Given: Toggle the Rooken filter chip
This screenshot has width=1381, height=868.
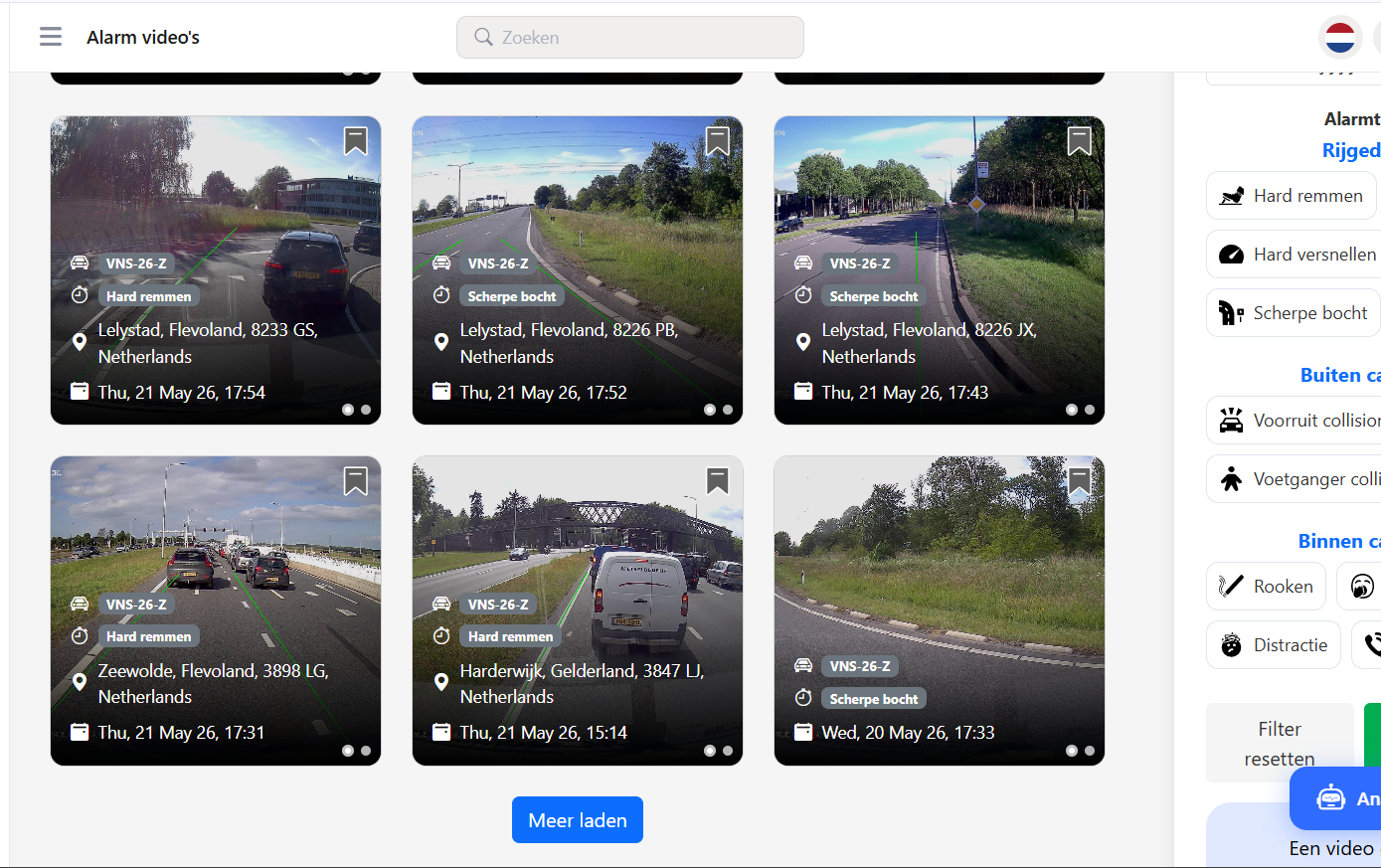Looking at the screenshot, I should click(x=1266, y=587).
